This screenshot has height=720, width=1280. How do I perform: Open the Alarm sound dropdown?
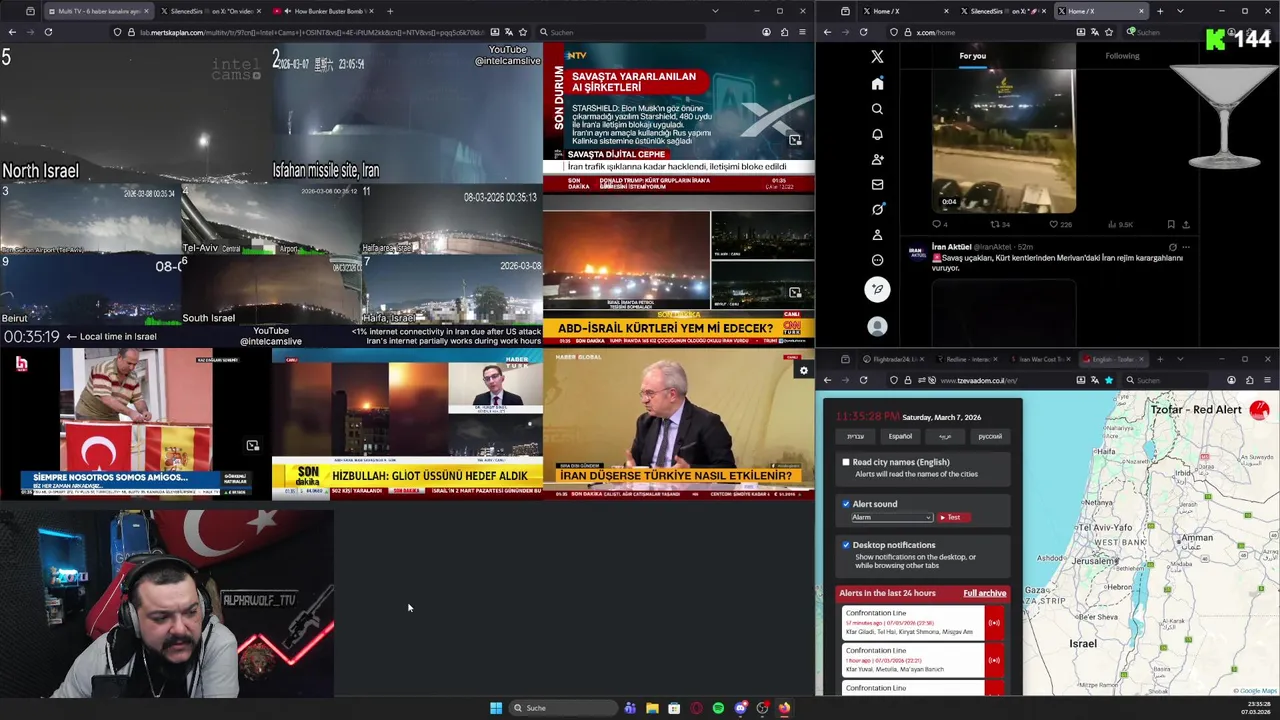pyautogui.click(x=891, y=517)
